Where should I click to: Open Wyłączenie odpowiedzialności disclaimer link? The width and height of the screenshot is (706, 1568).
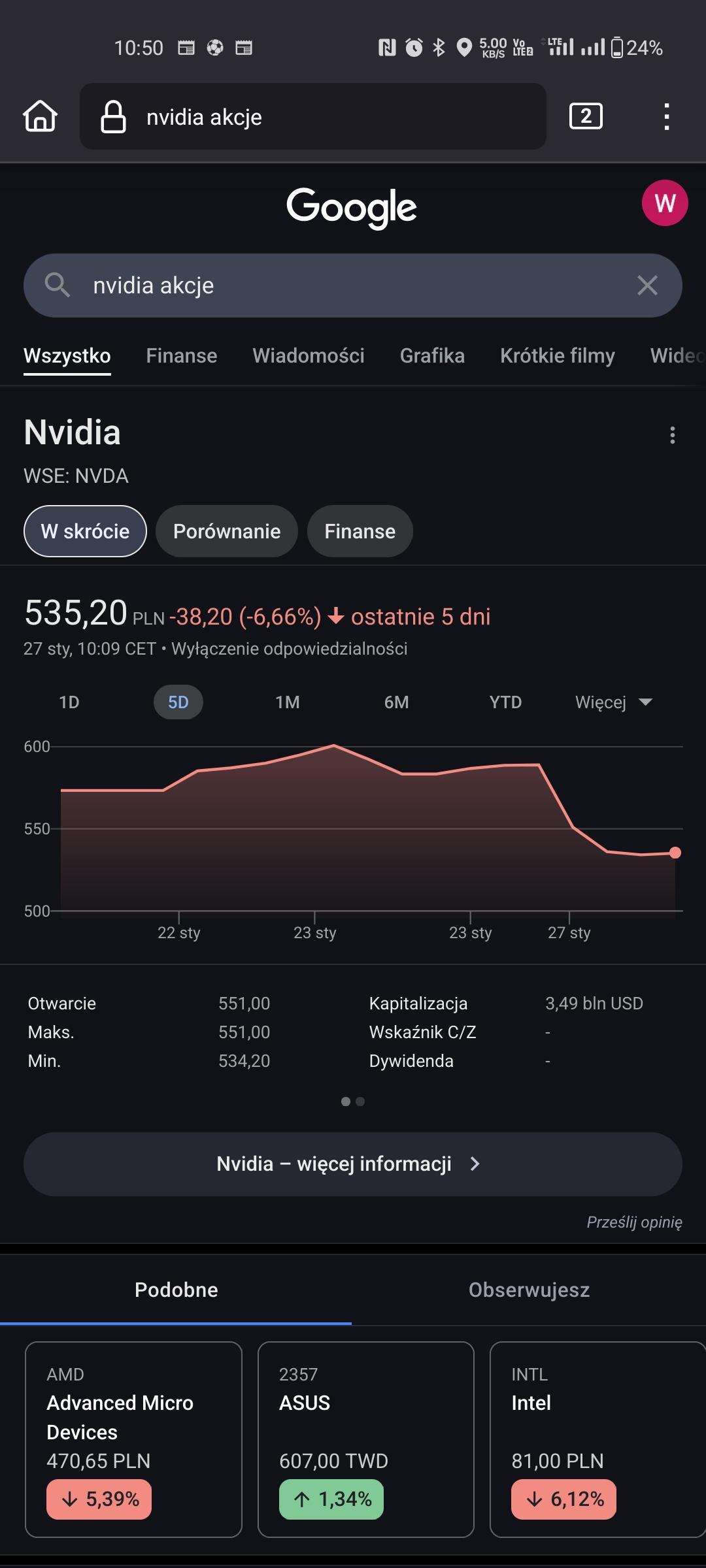(x=289, y=649)
